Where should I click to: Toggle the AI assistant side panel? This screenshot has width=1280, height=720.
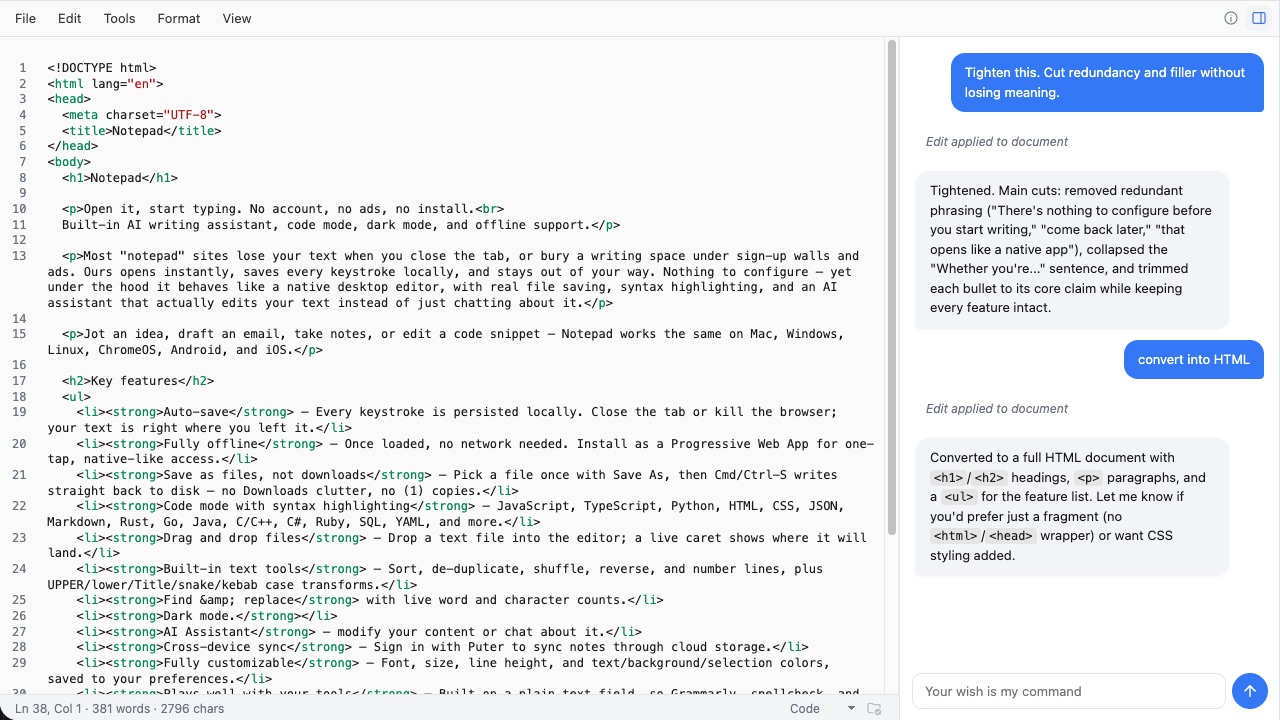coord(1259,18)
